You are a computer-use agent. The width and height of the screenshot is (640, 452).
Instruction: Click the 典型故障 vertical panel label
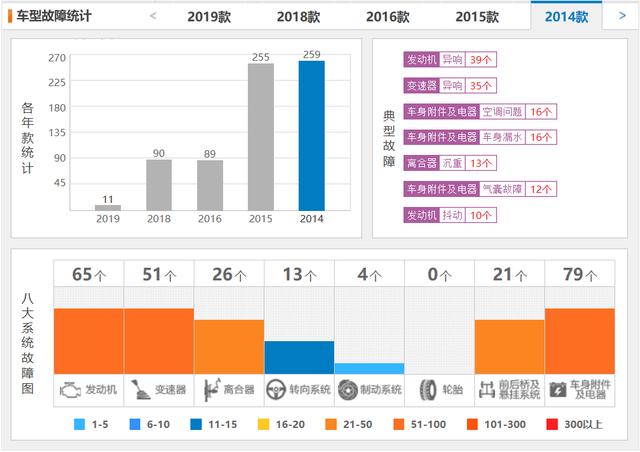coord(389,139)
